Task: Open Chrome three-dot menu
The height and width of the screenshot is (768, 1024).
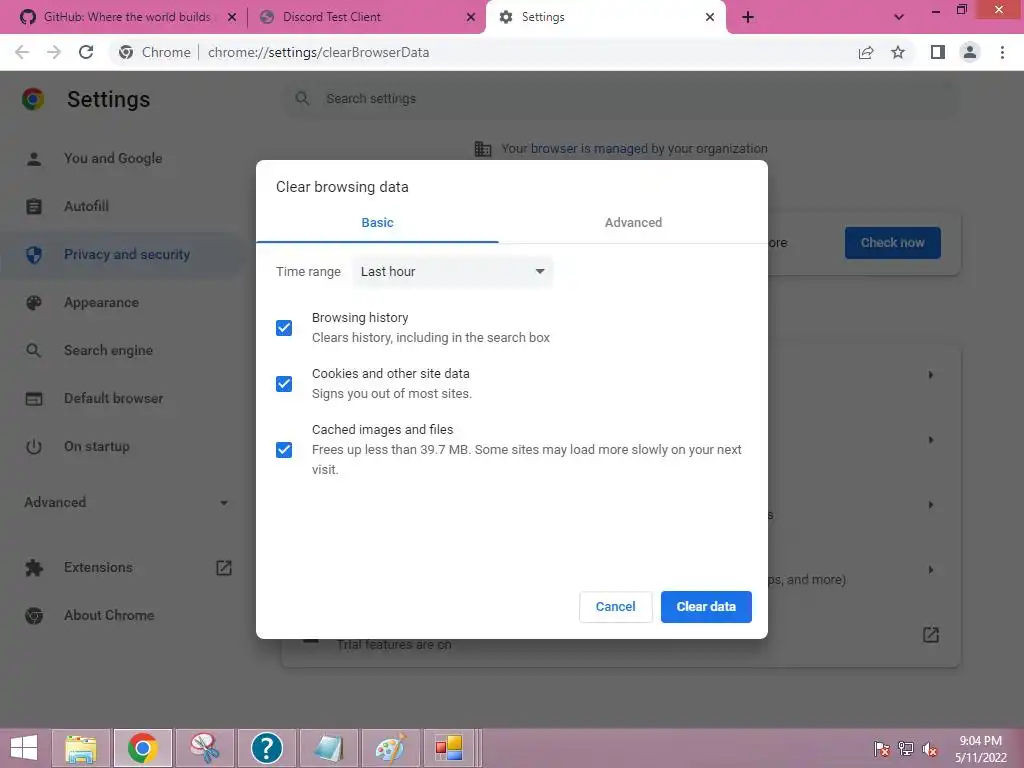Action: (1002, 52)
